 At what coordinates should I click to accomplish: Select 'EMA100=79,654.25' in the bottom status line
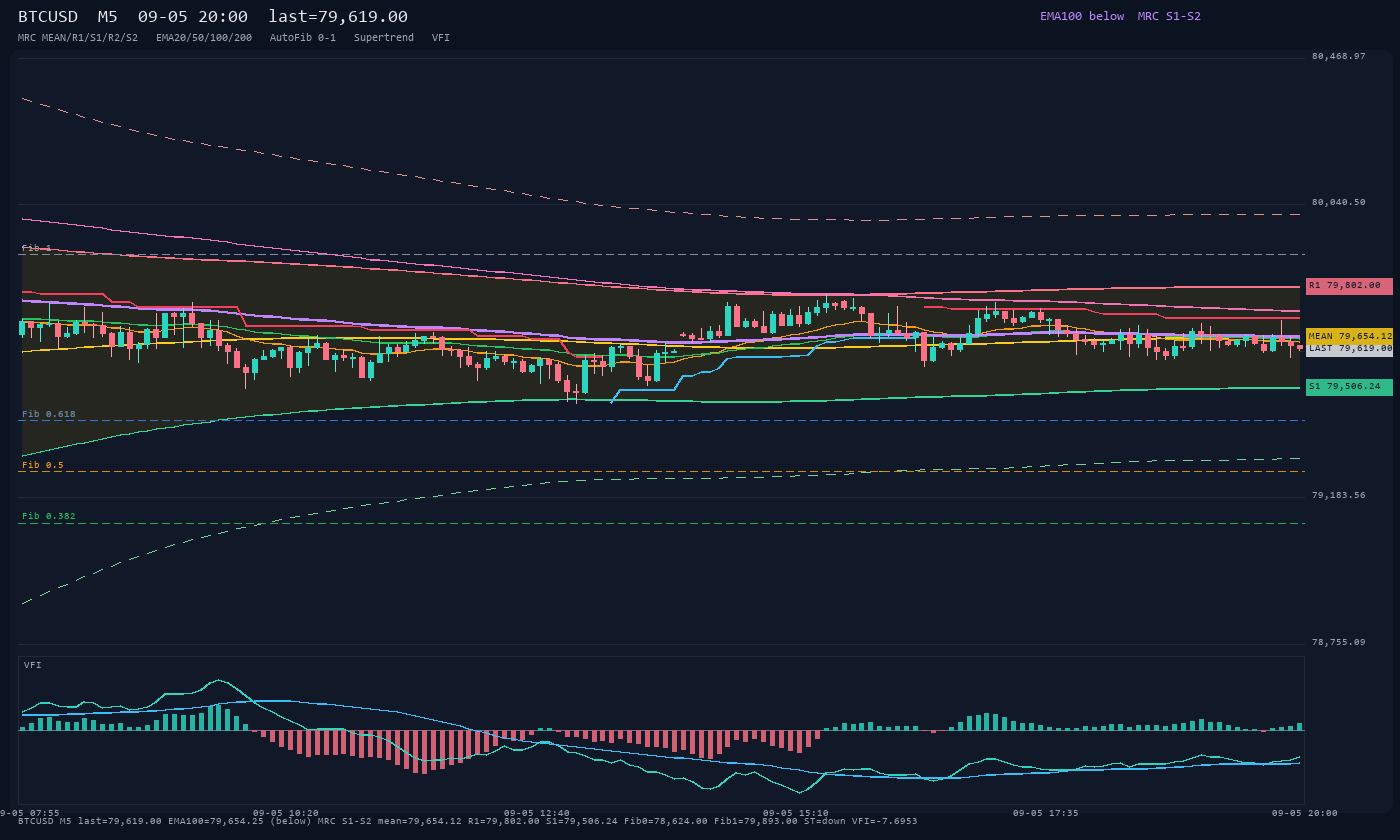pos(216,821)
